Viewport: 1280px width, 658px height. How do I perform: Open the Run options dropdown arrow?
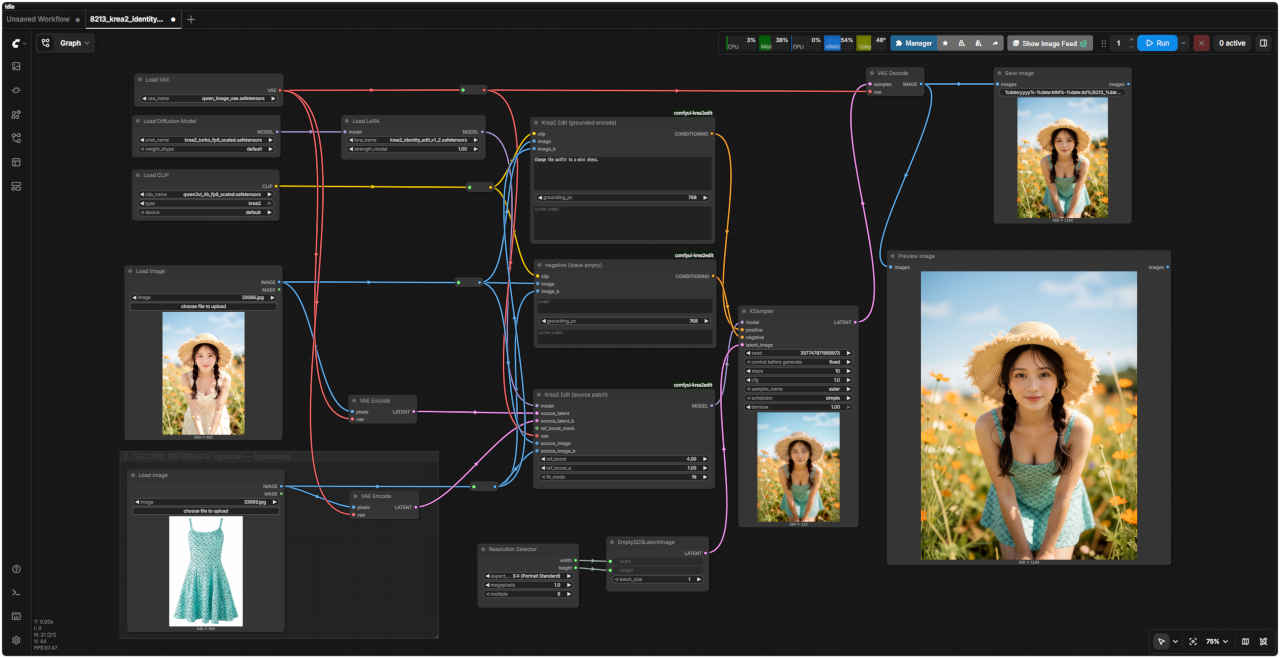1183,43
